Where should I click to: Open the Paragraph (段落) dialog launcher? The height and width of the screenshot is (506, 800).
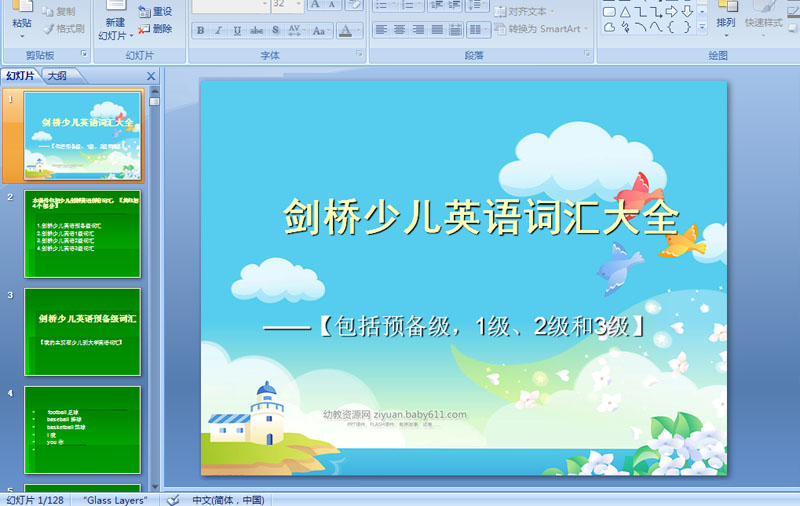point(587,54)
